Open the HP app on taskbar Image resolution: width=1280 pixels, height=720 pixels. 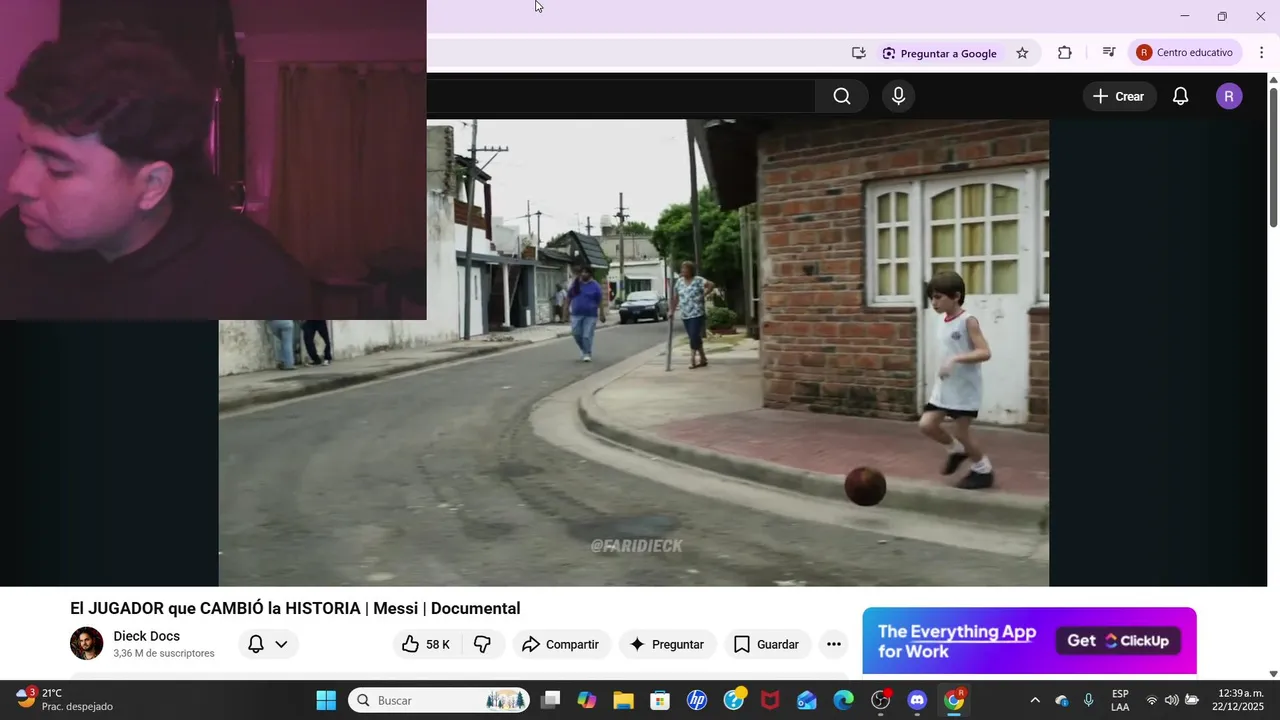click(697, 700)
